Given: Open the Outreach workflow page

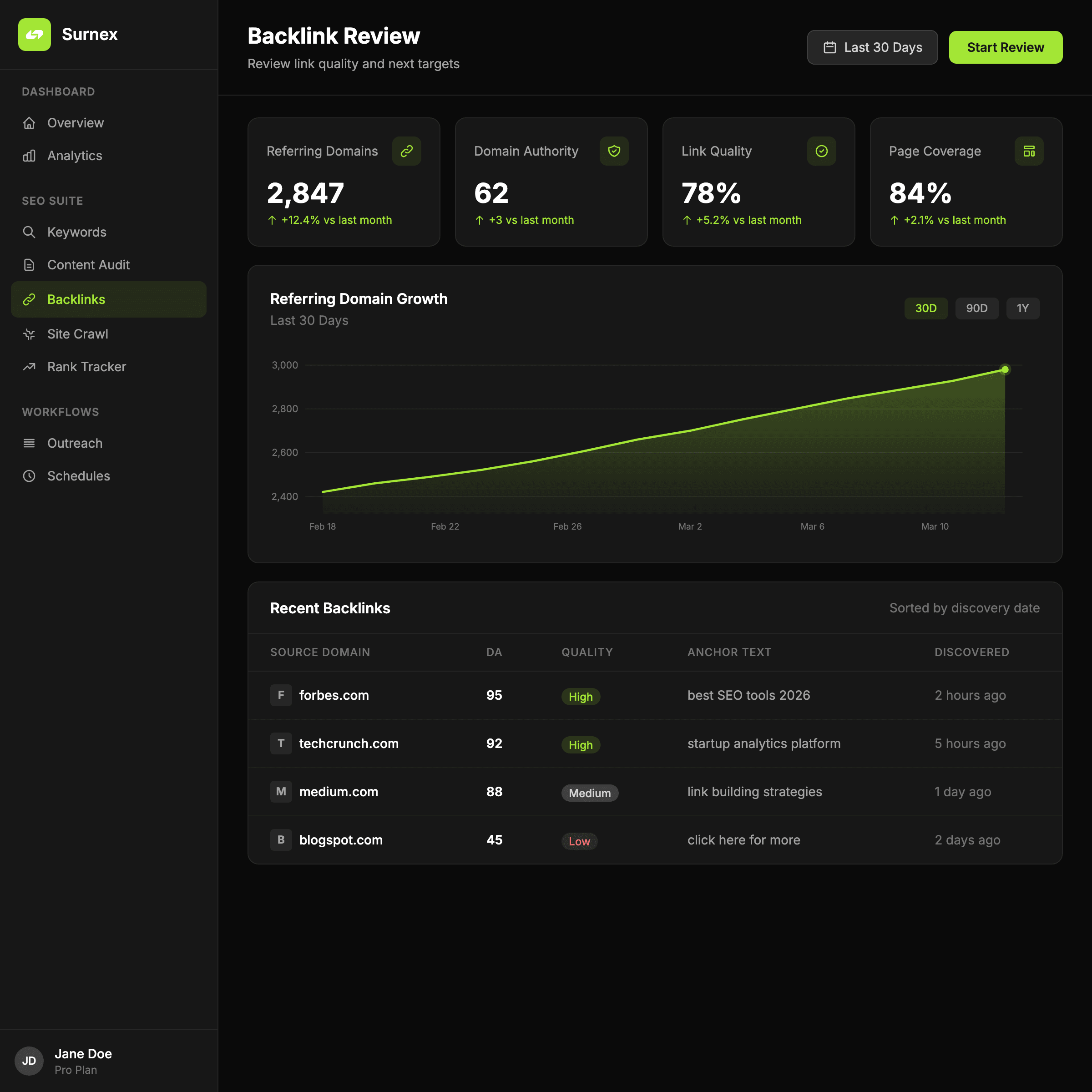Looking at the screenshot, I should (75, 443).
